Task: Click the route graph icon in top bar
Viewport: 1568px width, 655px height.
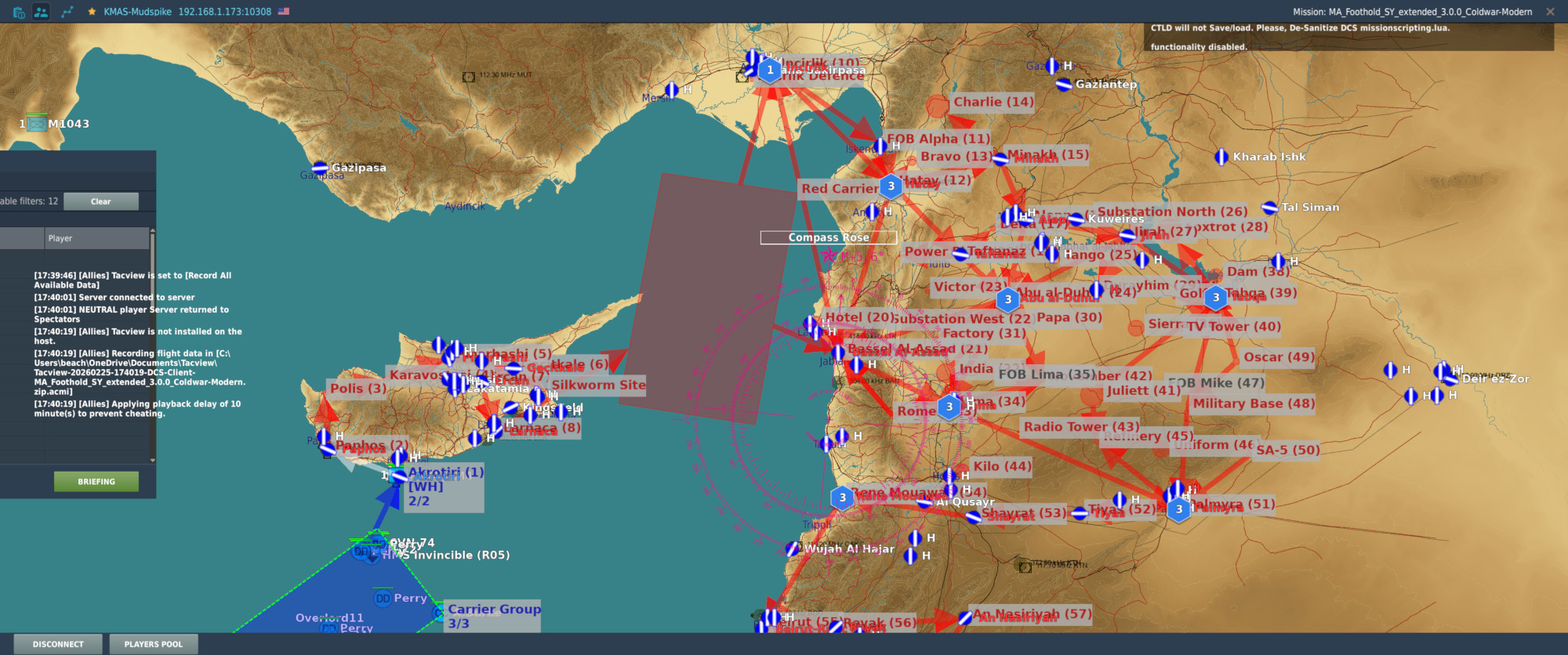Action: tap(67, 12)
